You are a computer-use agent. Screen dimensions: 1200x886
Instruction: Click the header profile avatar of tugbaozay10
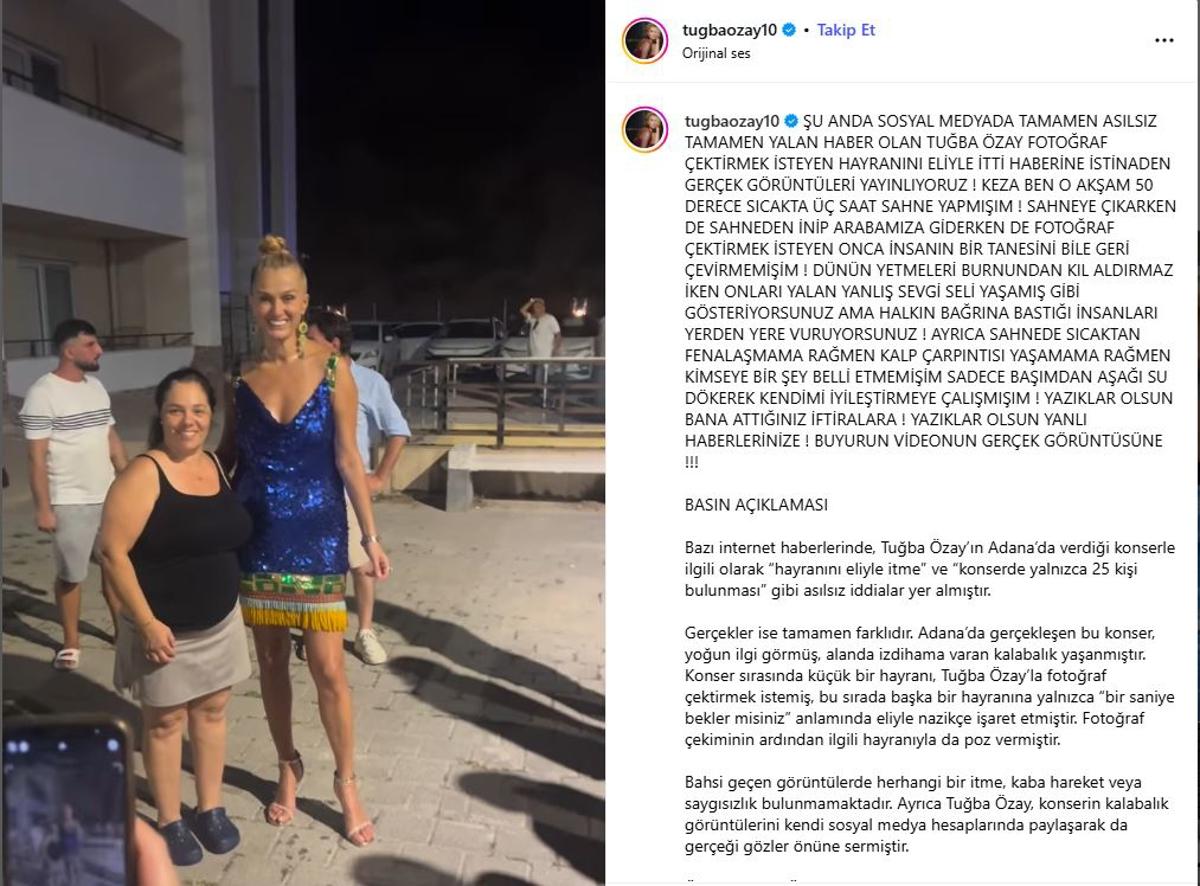coord(645,41)
